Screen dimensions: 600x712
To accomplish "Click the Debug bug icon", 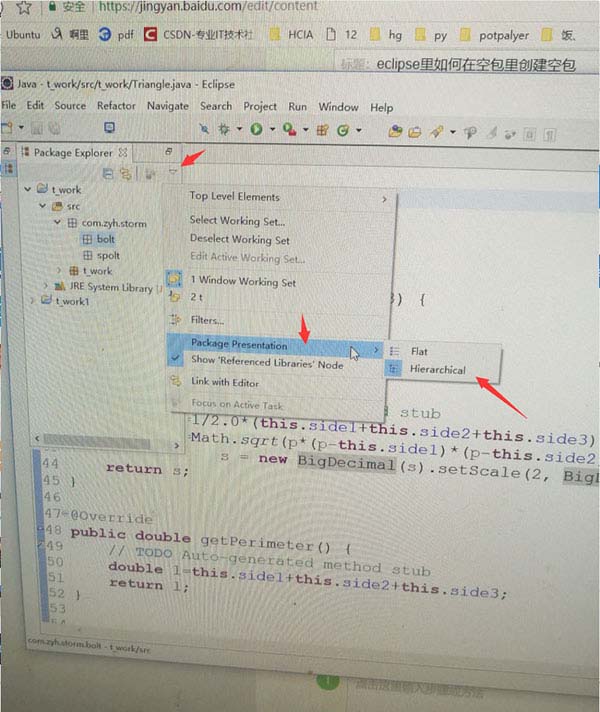I will (x=224, y=129).
